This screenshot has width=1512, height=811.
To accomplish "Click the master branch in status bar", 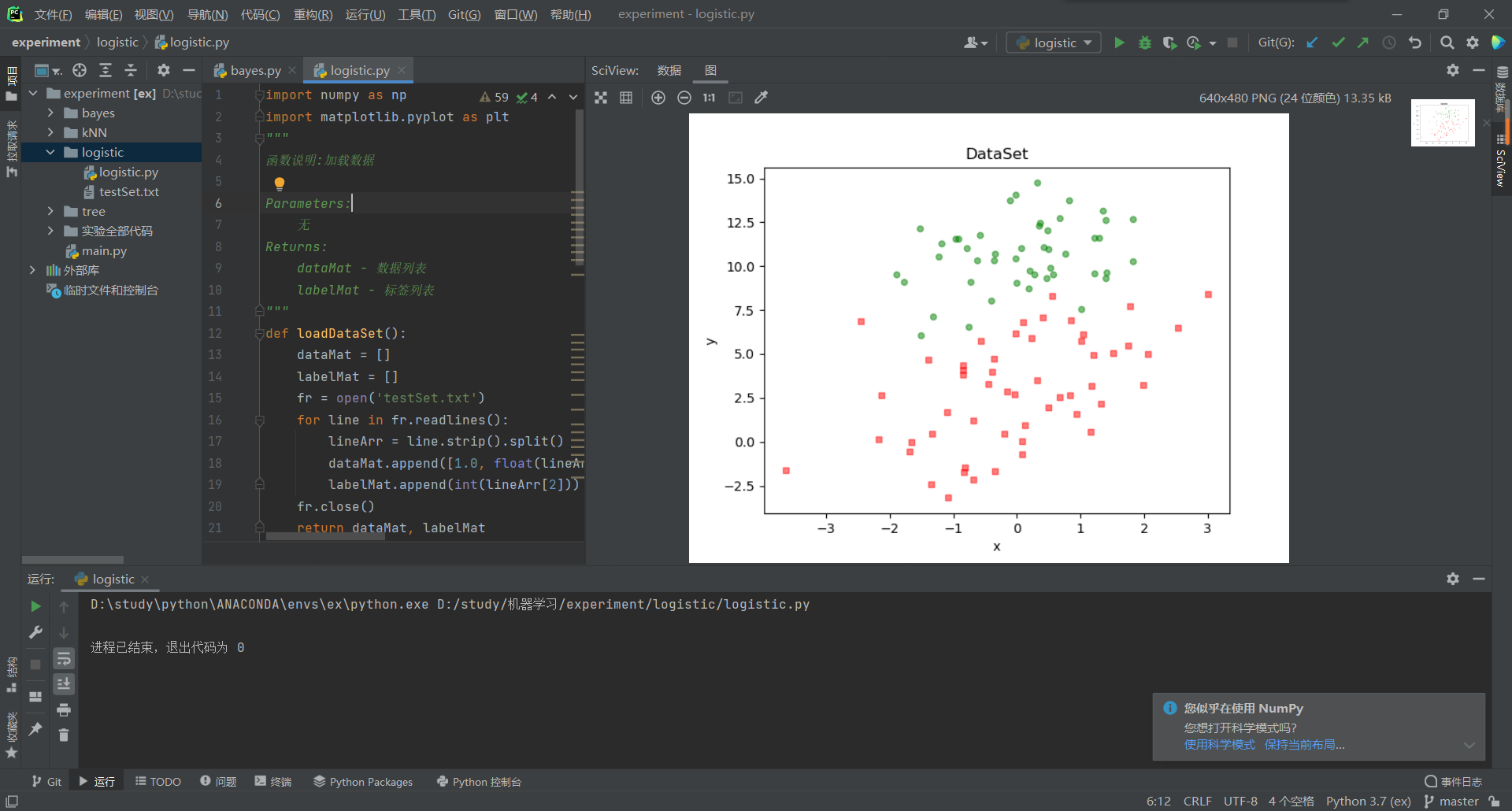I will point(1451,802).
